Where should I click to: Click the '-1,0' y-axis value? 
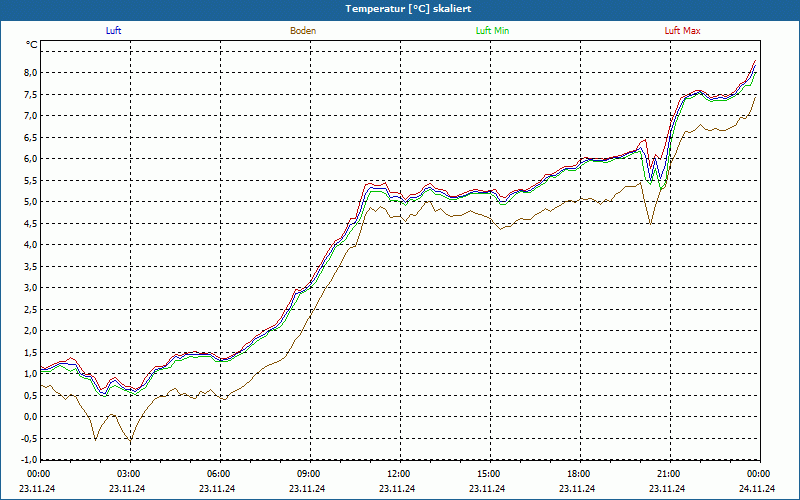pos(29,460)
